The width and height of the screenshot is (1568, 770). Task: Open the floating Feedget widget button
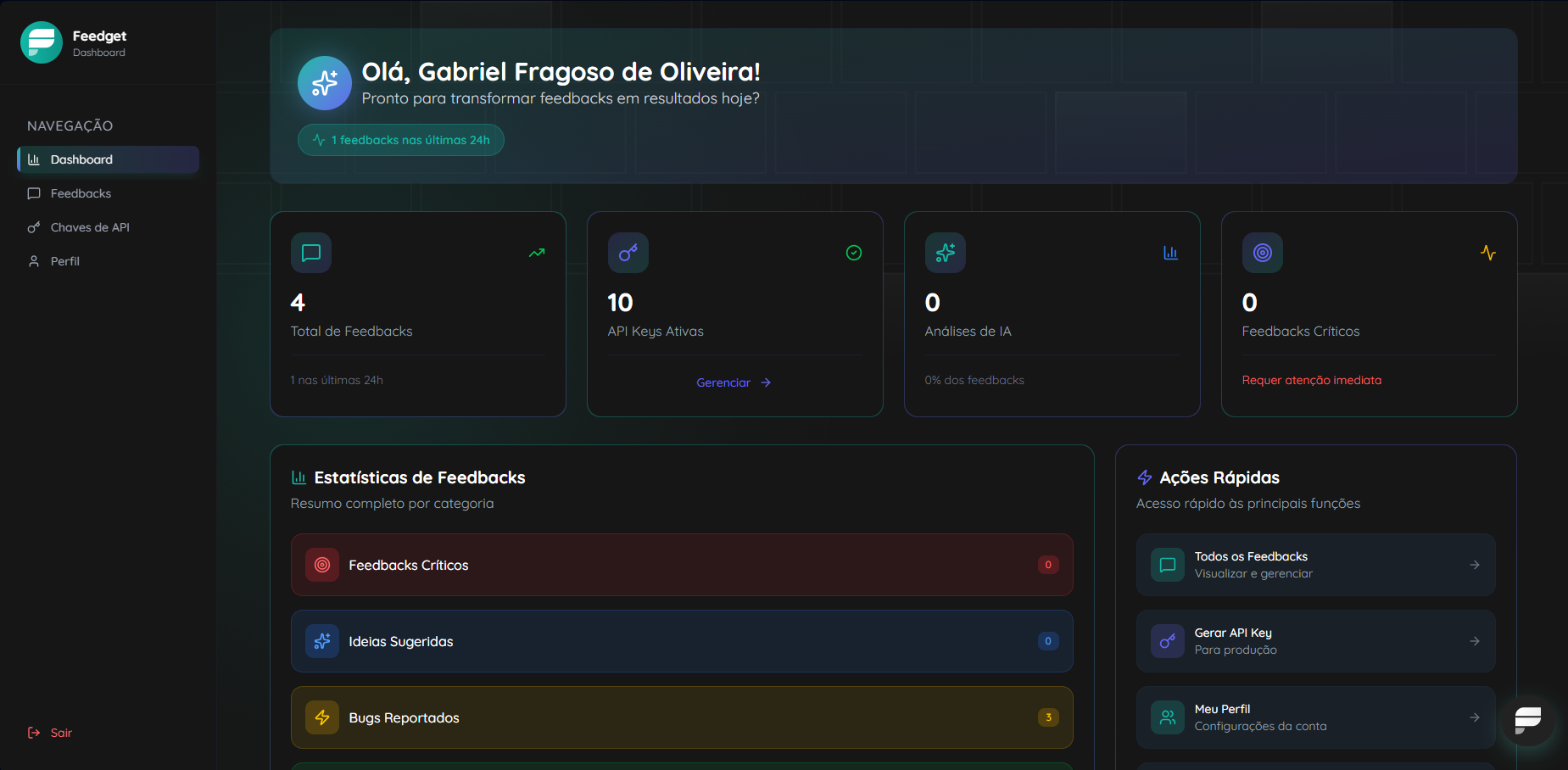tap(1528, 721)
